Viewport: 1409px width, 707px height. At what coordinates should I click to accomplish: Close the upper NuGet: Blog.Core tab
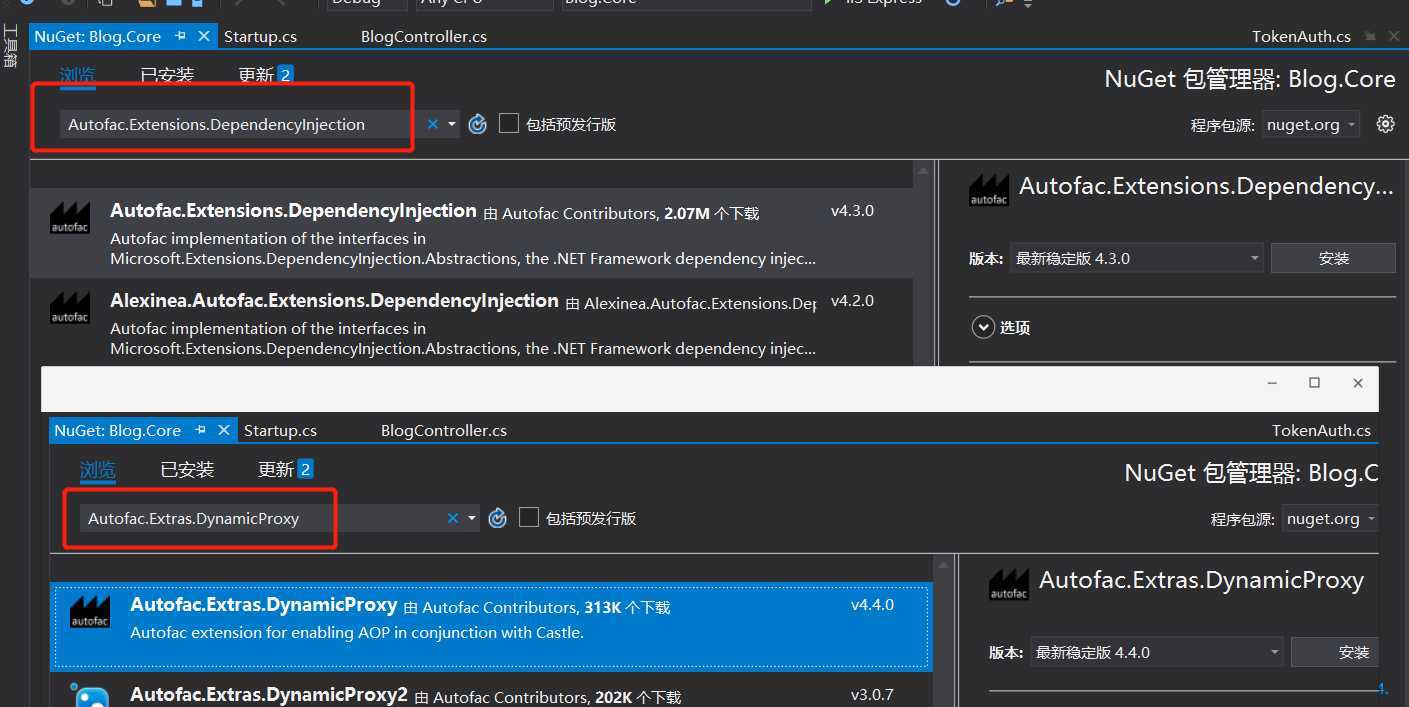click(204, 36)
